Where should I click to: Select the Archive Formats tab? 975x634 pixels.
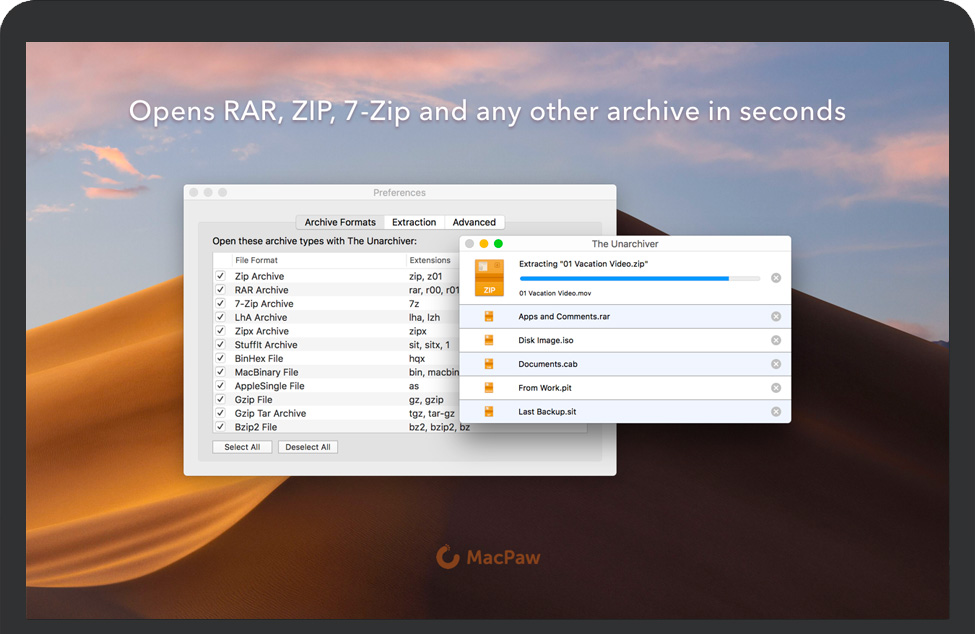[x=340, y=222]
